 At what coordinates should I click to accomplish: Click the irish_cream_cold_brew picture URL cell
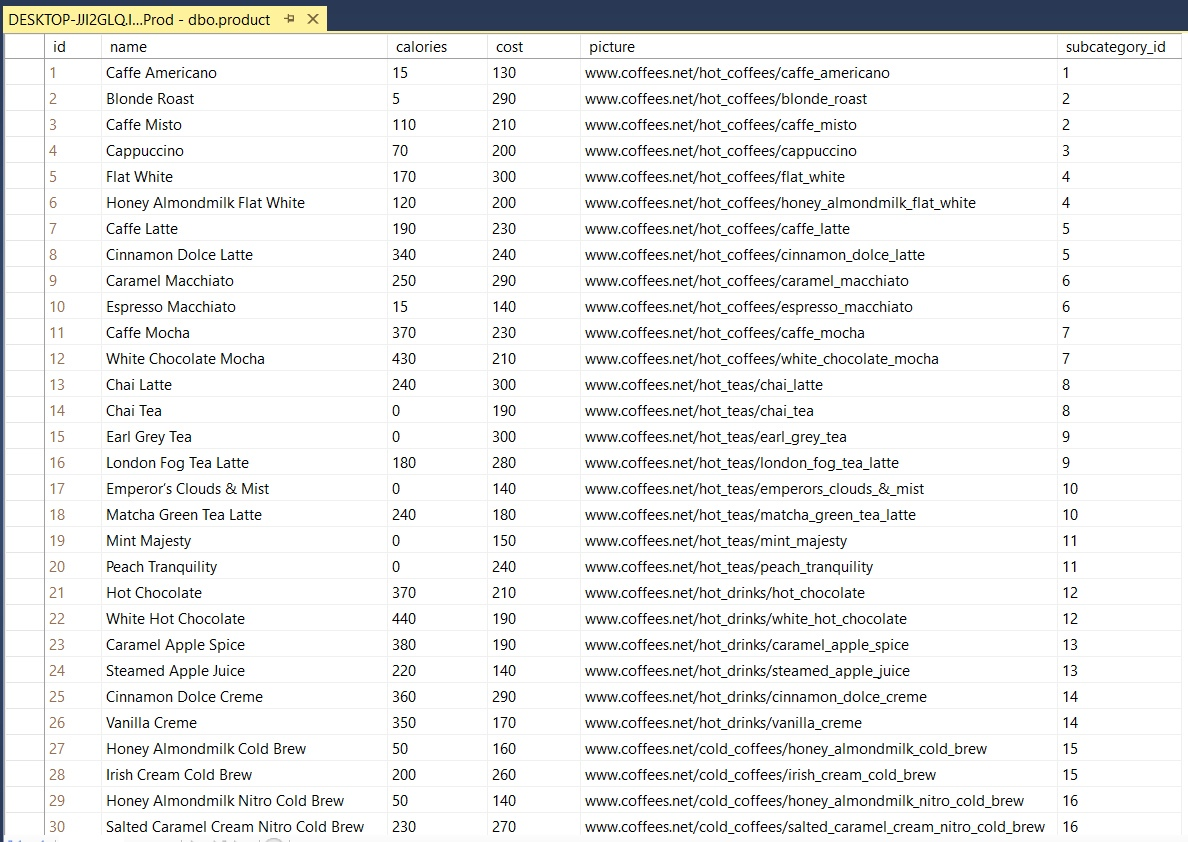(x=818, y=775)
